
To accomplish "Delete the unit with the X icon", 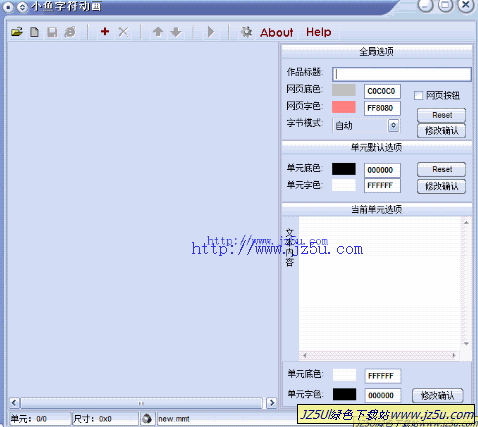I will tap(123, 32).
